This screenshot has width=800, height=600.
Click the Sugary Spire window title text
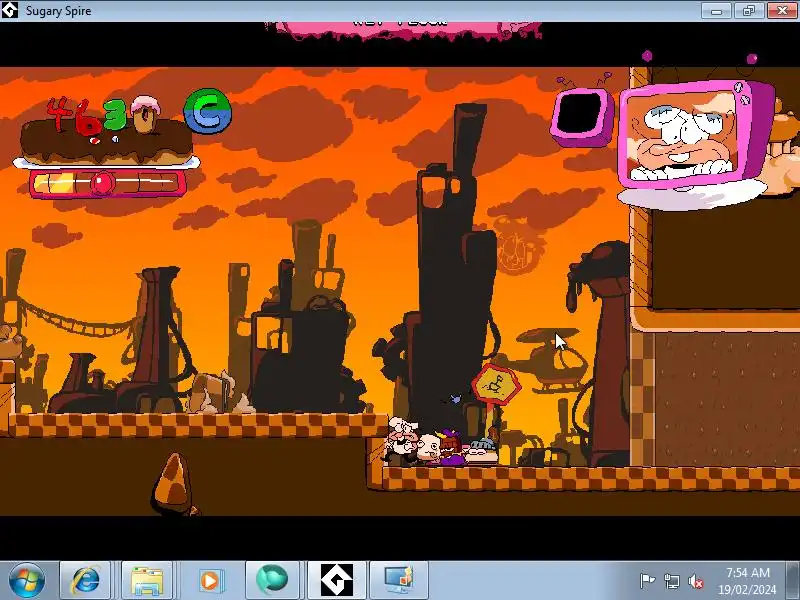click(x=59, y=11)
